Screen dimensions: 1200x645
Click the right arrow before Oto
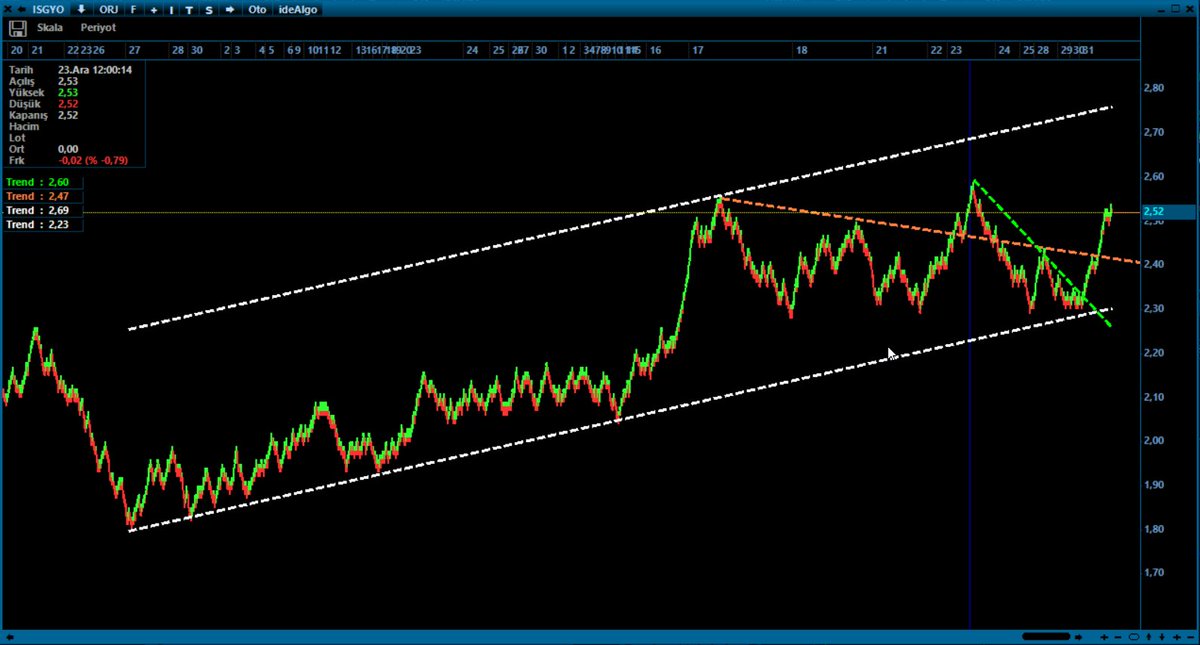tap(229, 10)
